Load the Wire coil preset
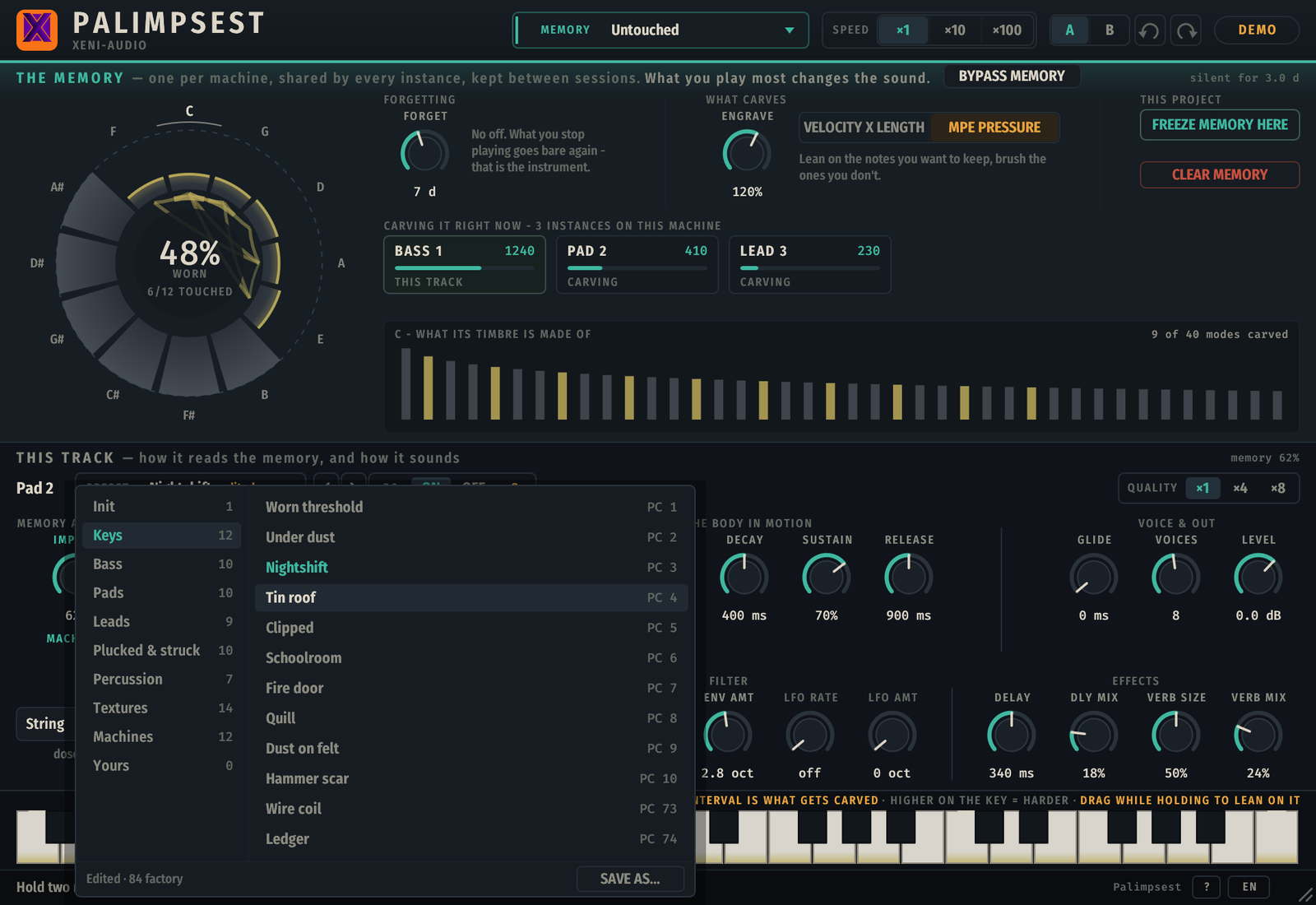Screen dimensions: 1316x905 pyautogui.click(x=471, y=809)
